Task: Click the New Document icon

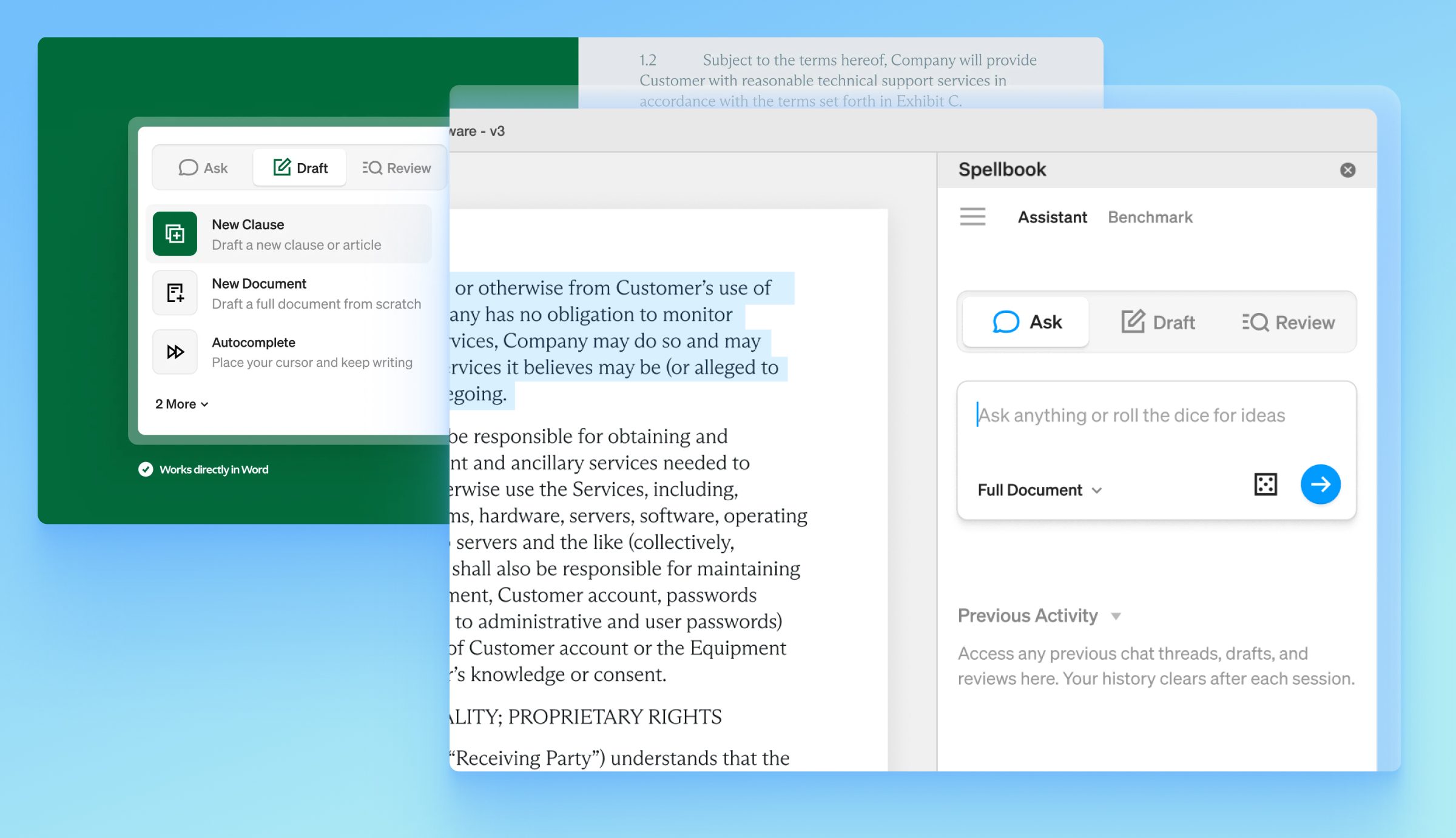Action: pyautogui.click(x=175, y=293)
